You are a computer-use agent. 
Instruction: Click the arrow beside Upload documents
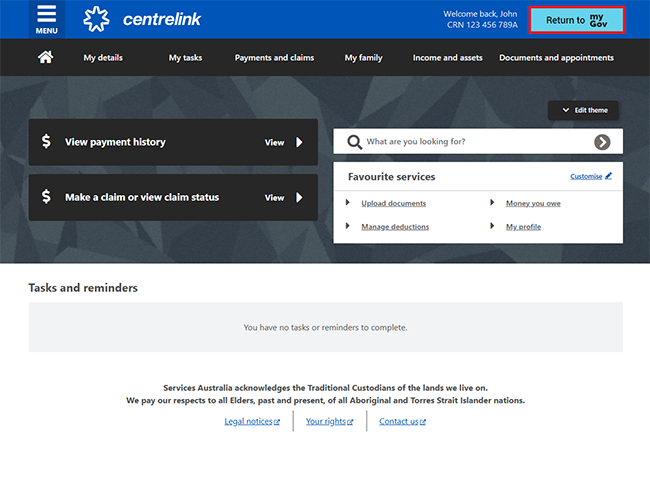[348, 203]
